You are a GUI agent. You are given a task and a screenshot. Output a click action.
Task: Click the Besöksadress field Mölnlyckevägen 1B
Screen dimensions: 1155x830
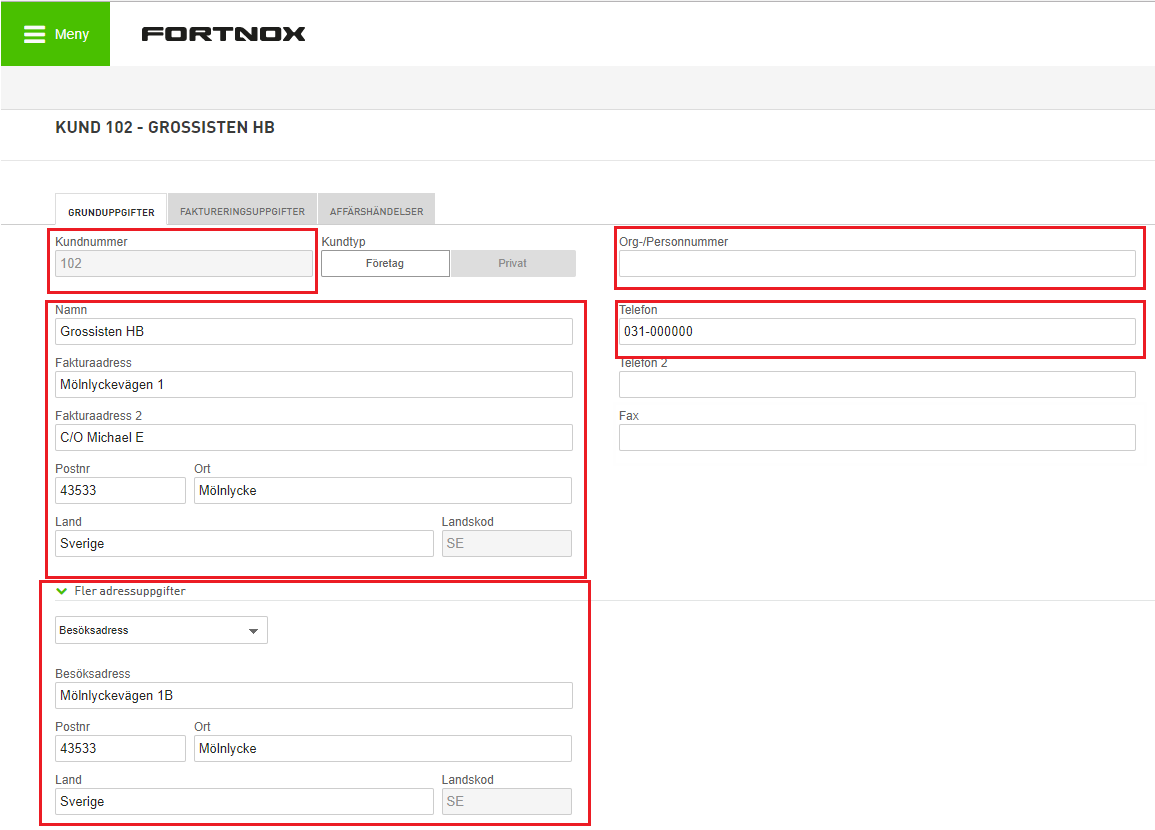pyautogui.click(x=314, y=695)
